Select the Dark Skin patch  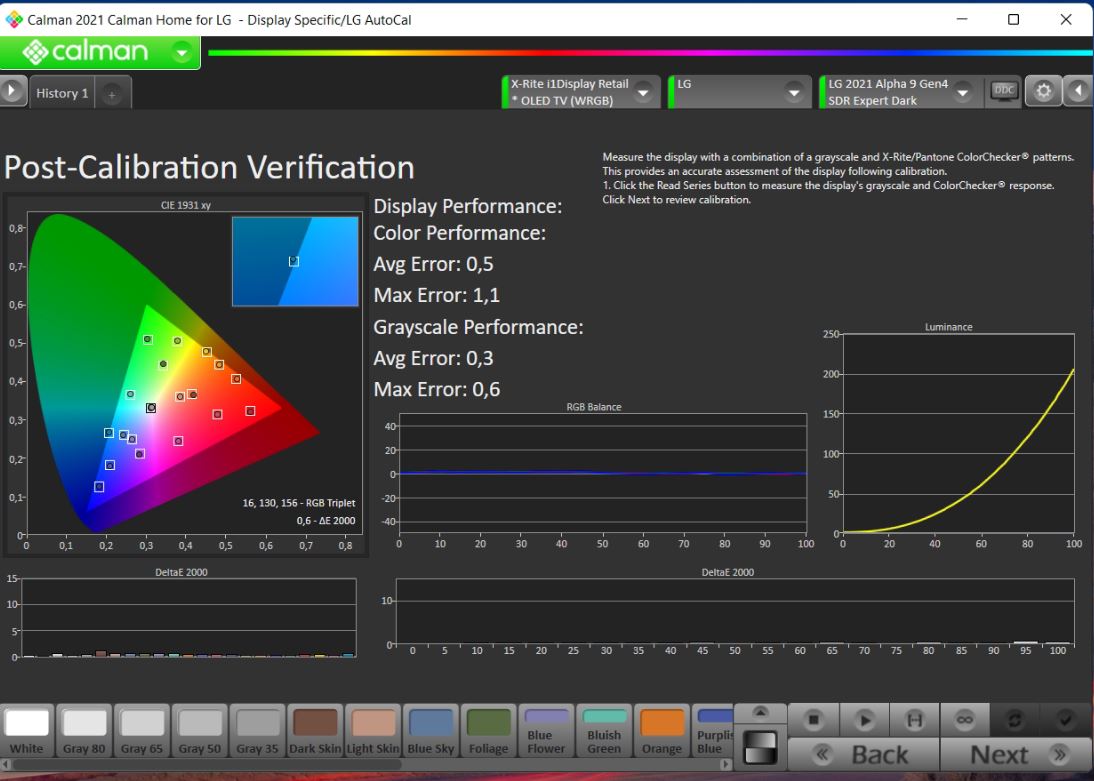315,731
